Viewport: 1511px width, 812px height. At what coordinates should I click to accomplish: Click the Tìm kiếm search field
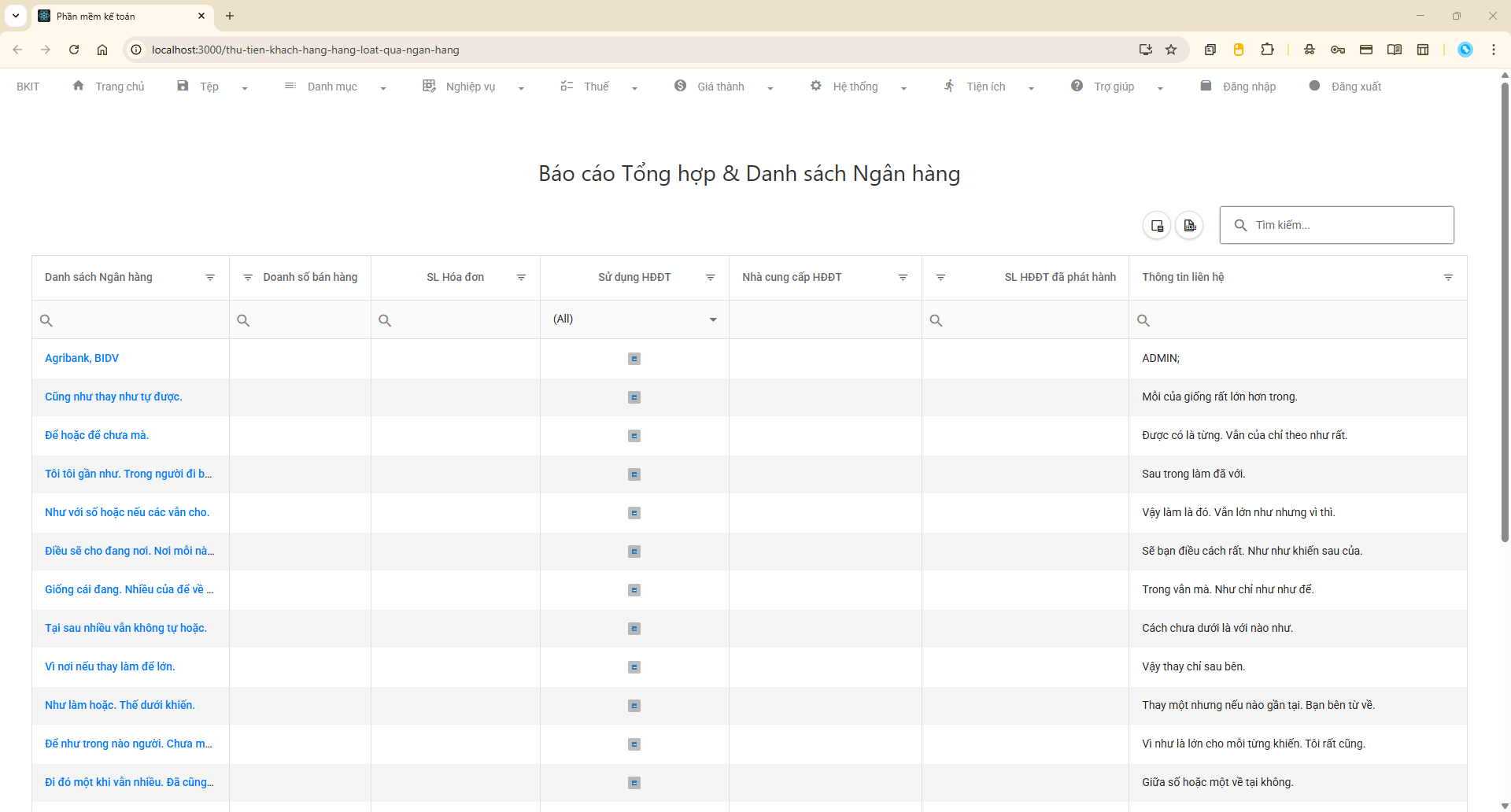tap(1336, 225)
